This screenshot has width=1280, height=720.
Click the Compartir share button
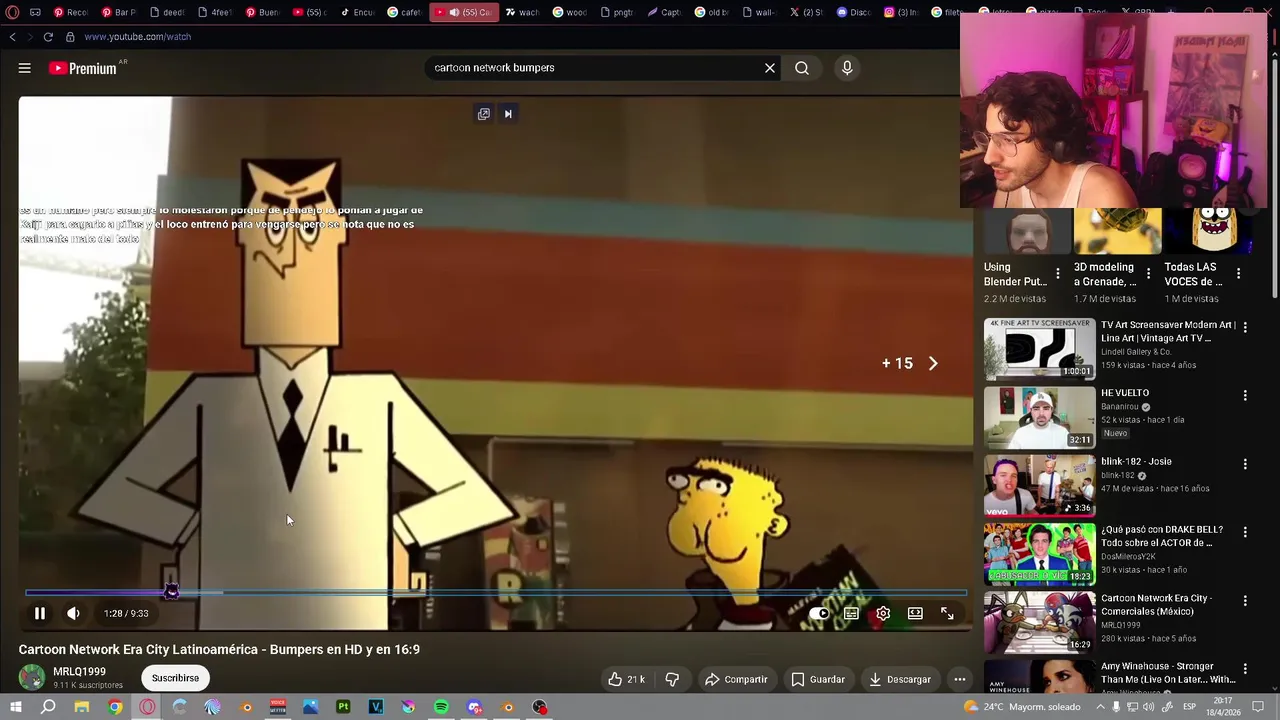point(736,679)
